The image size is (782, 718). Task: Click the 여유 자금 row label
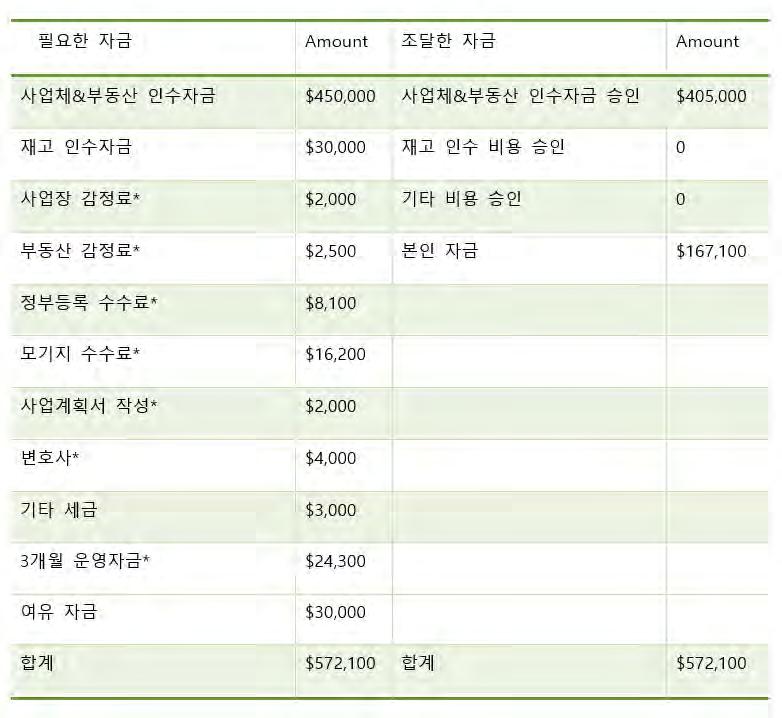pos(59,612)
